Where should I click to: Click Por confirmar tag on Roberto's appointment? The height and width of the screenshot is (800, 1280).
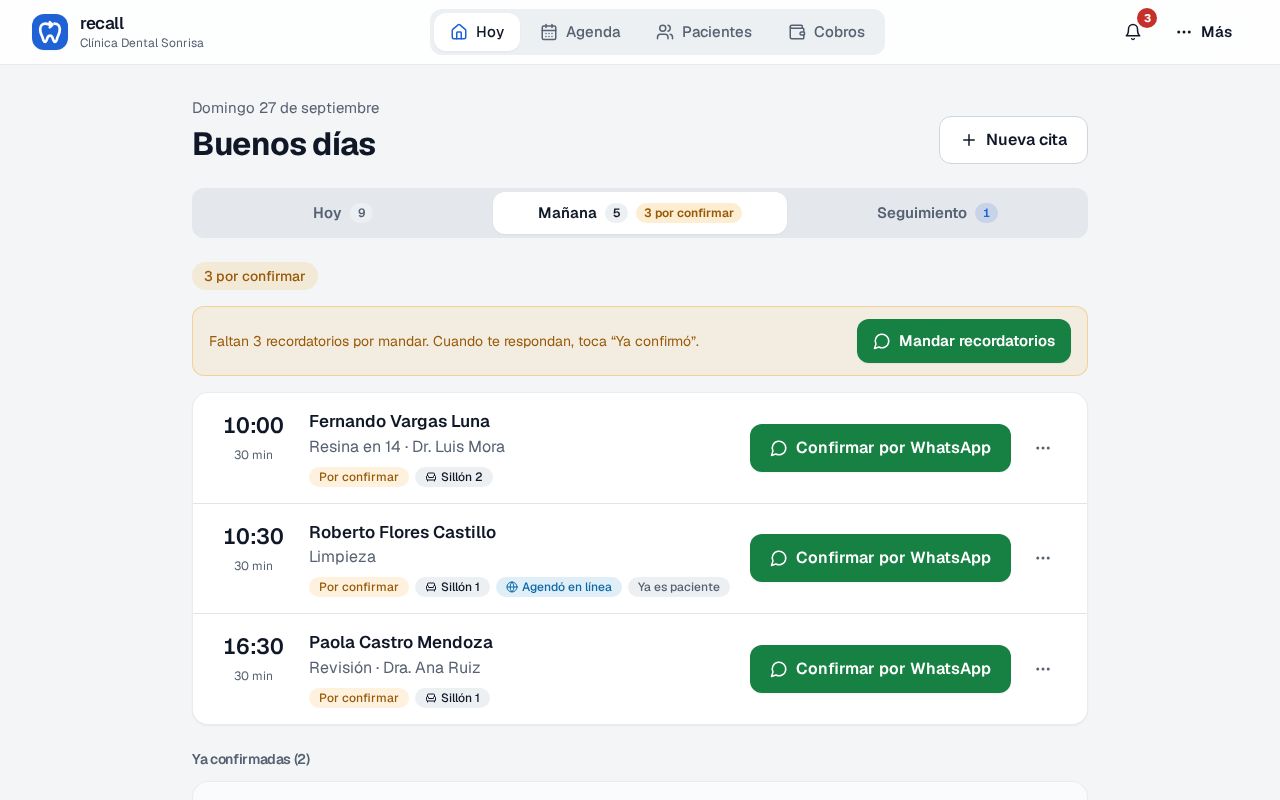click(359, 587)
